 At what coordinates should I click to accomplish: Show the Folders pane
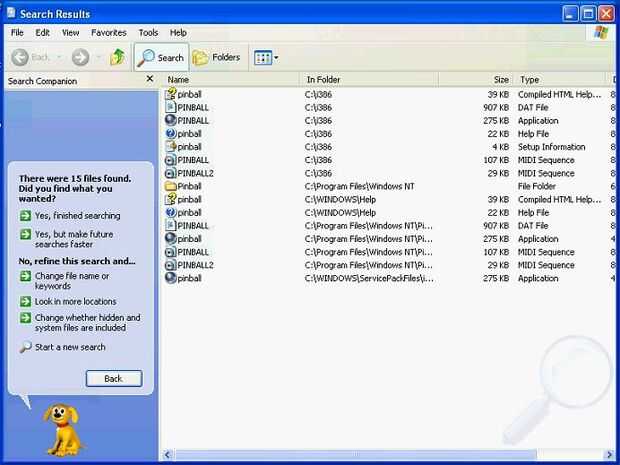217,58
